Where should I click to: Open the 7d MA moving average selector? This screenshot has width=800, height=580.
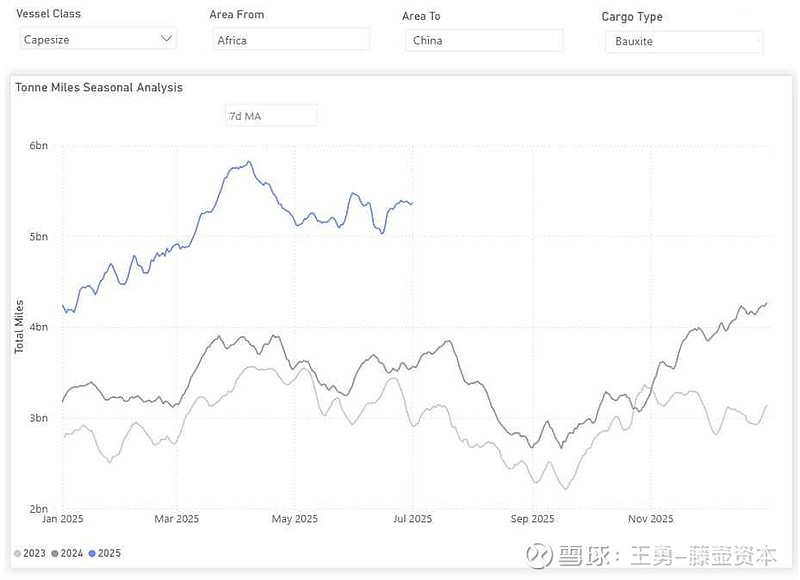(270, 116)
